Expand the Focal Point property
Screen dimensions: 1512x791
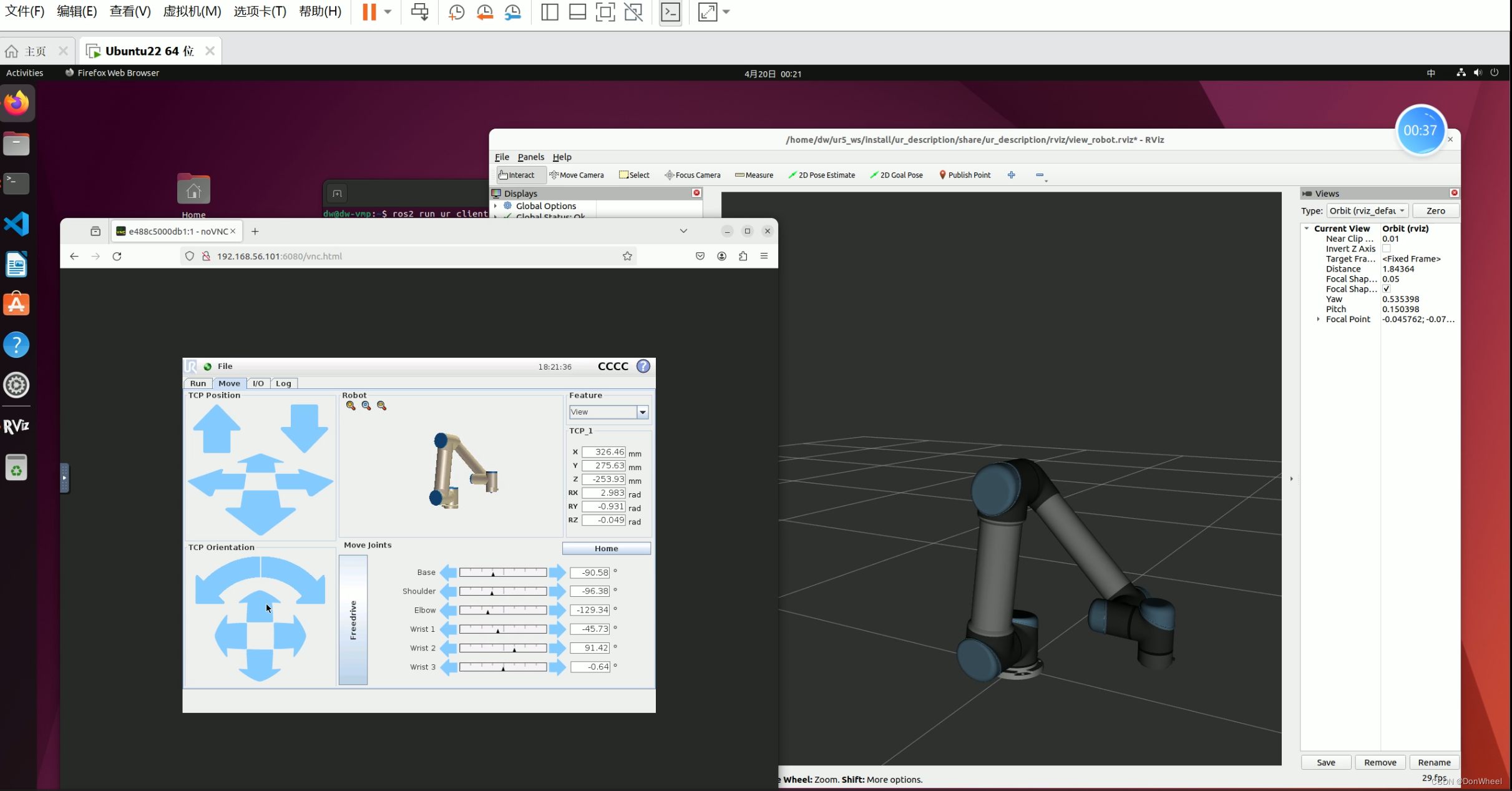click(1318, 319)
